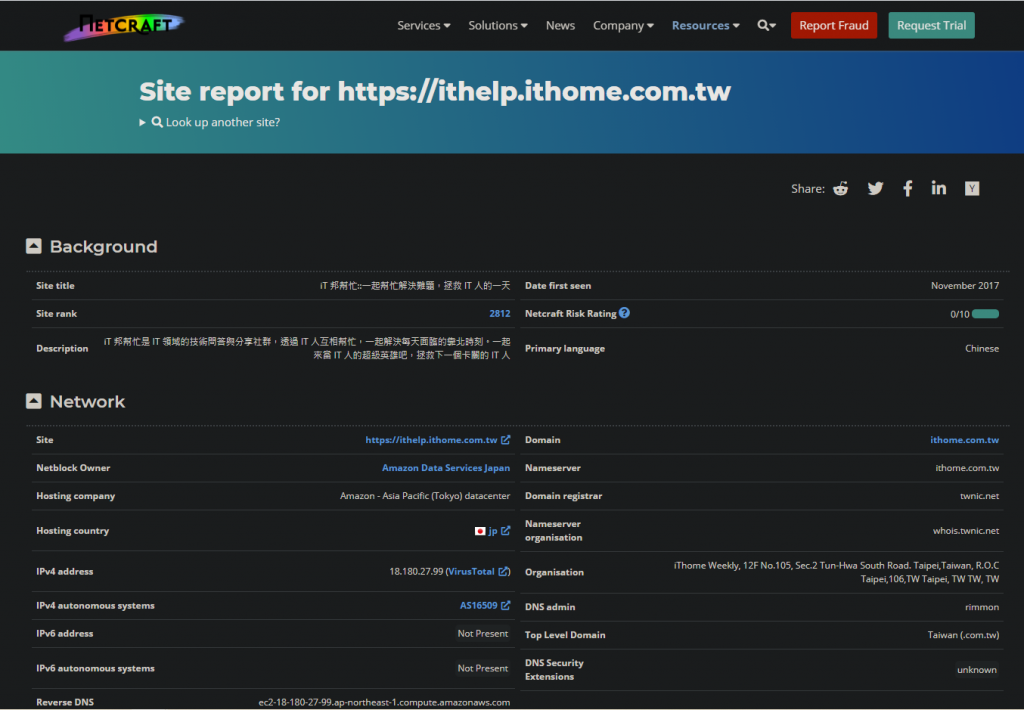Open the Solutions dropdown menu
Viewport: 1024px width, 710px height.
498,25
